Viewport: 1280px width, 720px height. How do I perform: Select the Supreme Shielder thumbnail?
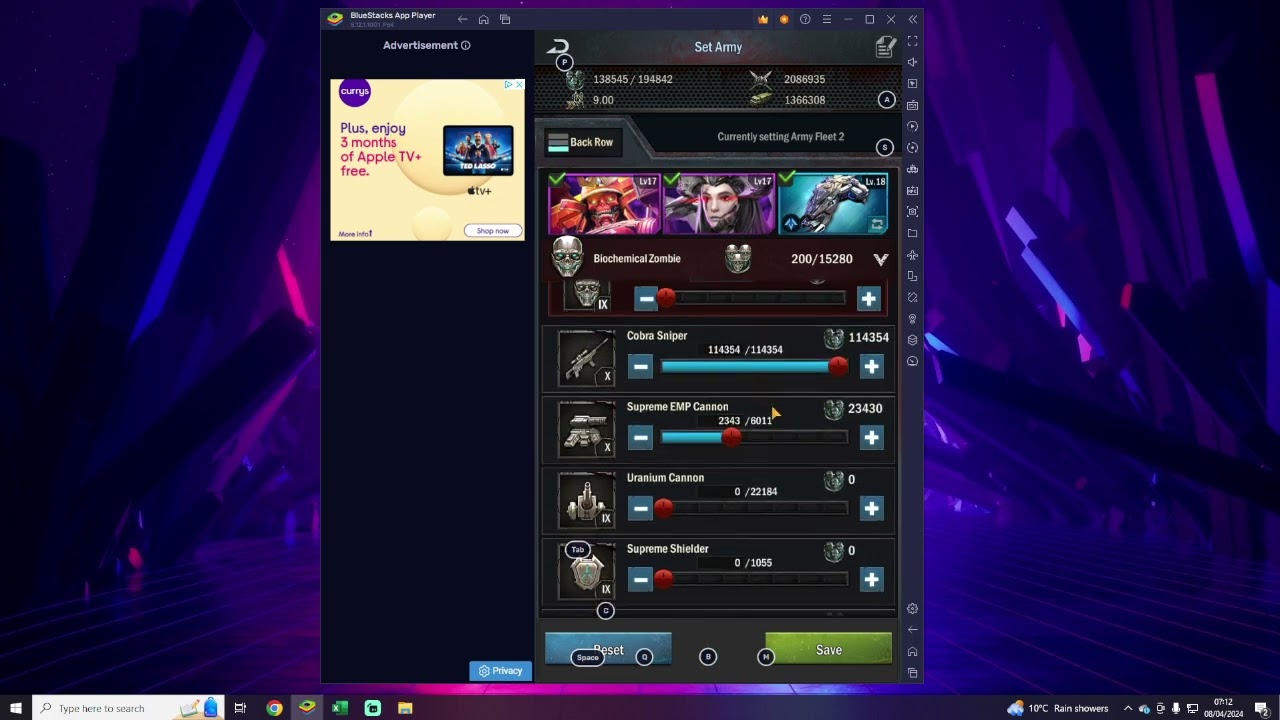(x=586, y=572)
